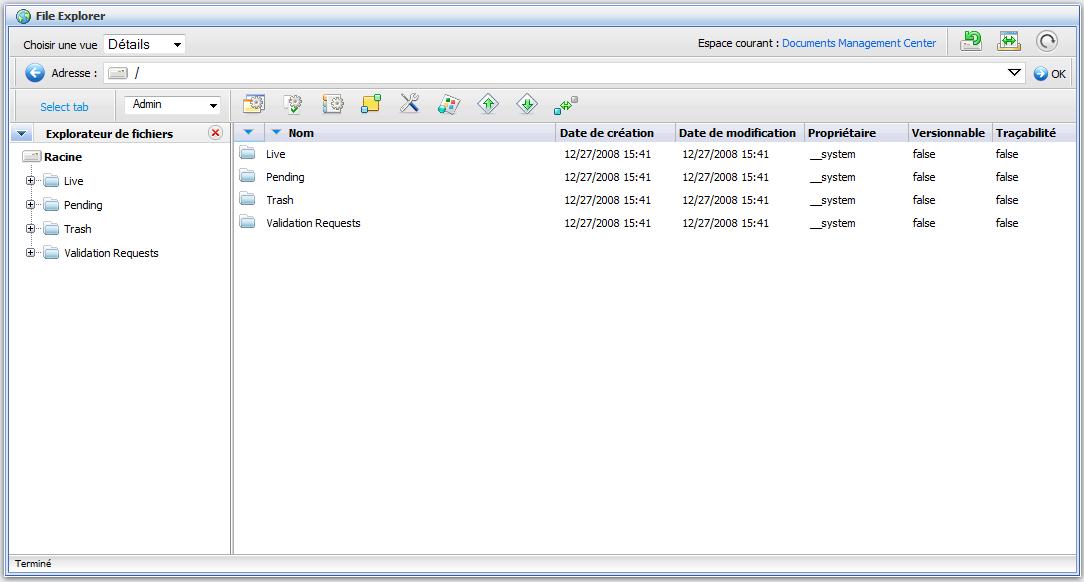Click the Versionnable false value in Pending row

pyautogui.click(x=924, y=177)
